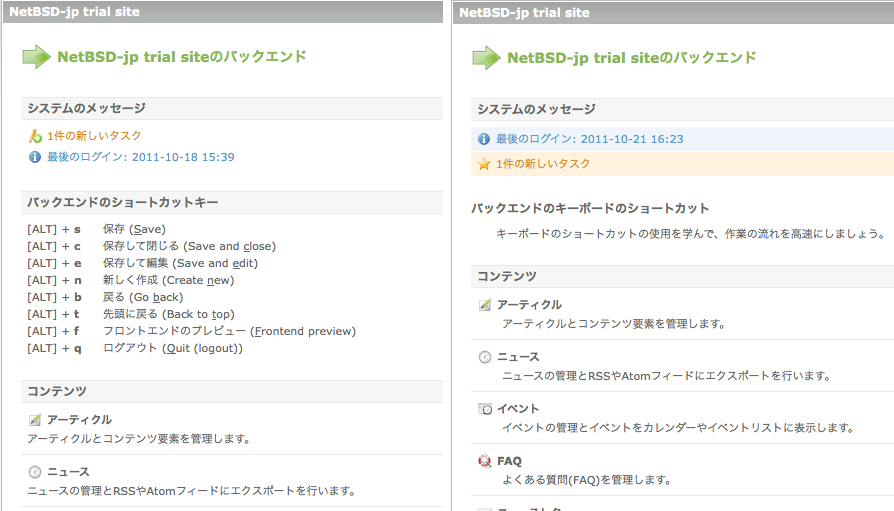Click the アーティクル pencil icon in the left panel

[x=35, y=420]
